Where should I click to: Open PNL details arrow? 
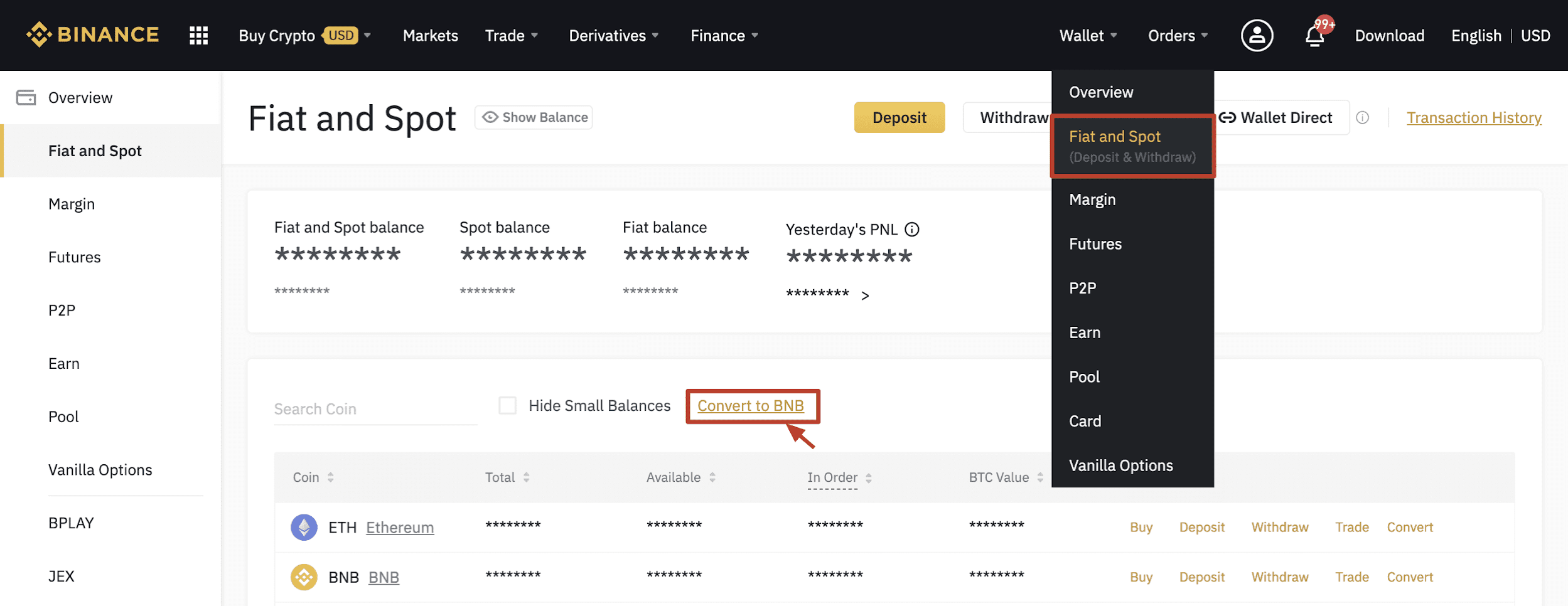[x=865, y=295]
